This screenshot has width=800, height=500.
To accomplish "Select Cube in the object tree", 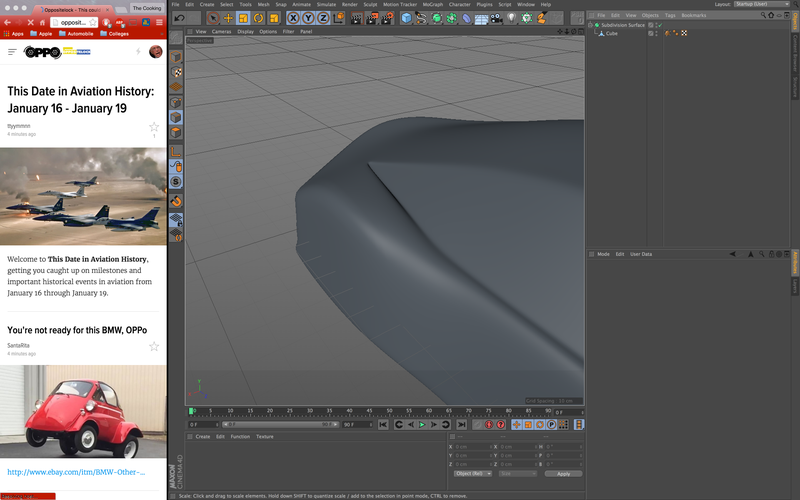I will [611, 33].
